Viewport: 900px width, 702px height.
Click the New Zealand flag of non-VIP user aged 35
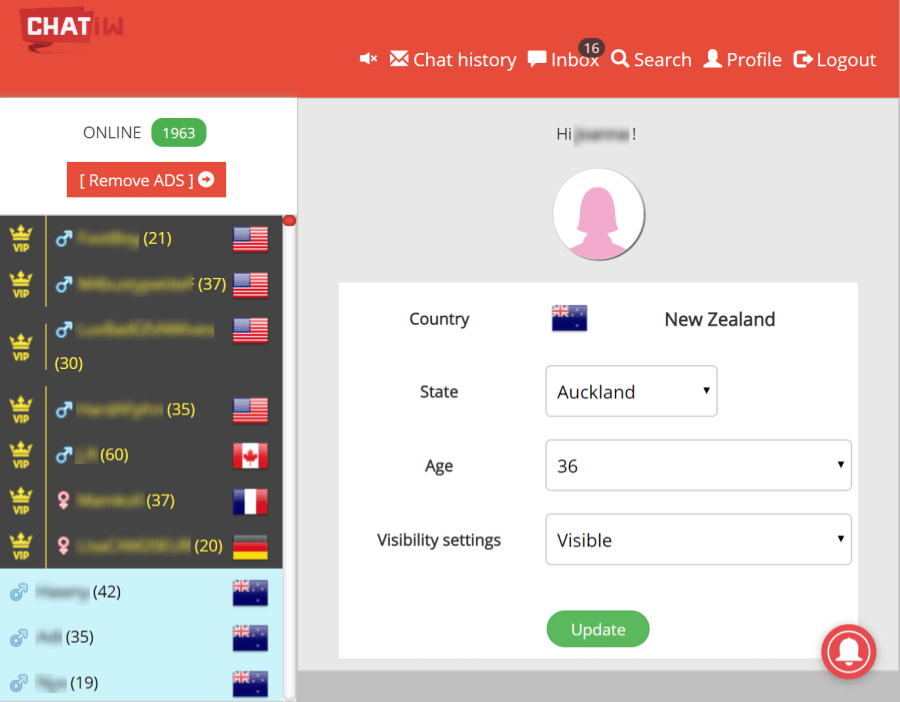click(x=250, y=638)
